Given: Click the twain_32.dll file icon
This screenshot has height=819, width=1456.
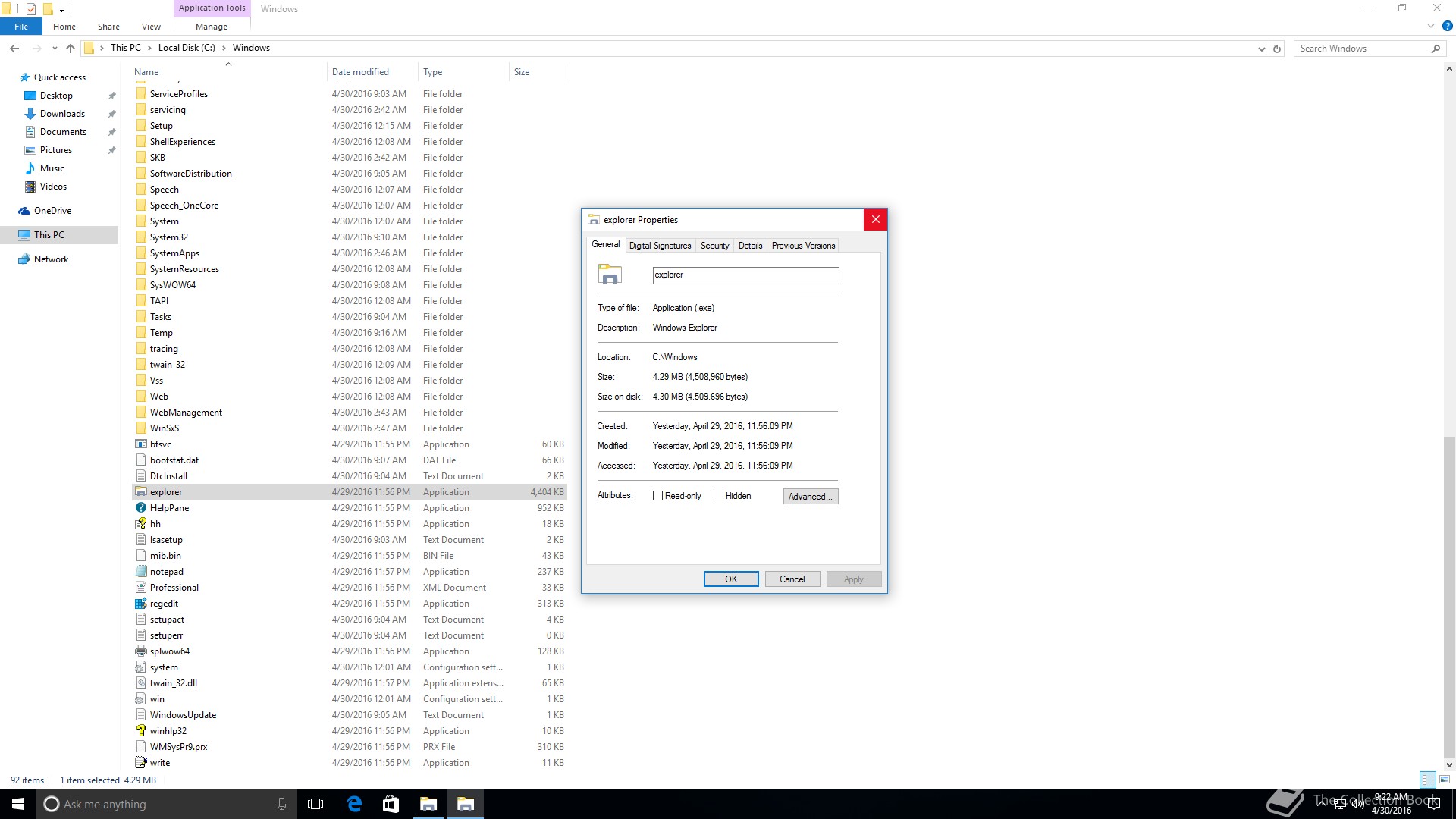Looking at the screenshot, I should (140, 683).
